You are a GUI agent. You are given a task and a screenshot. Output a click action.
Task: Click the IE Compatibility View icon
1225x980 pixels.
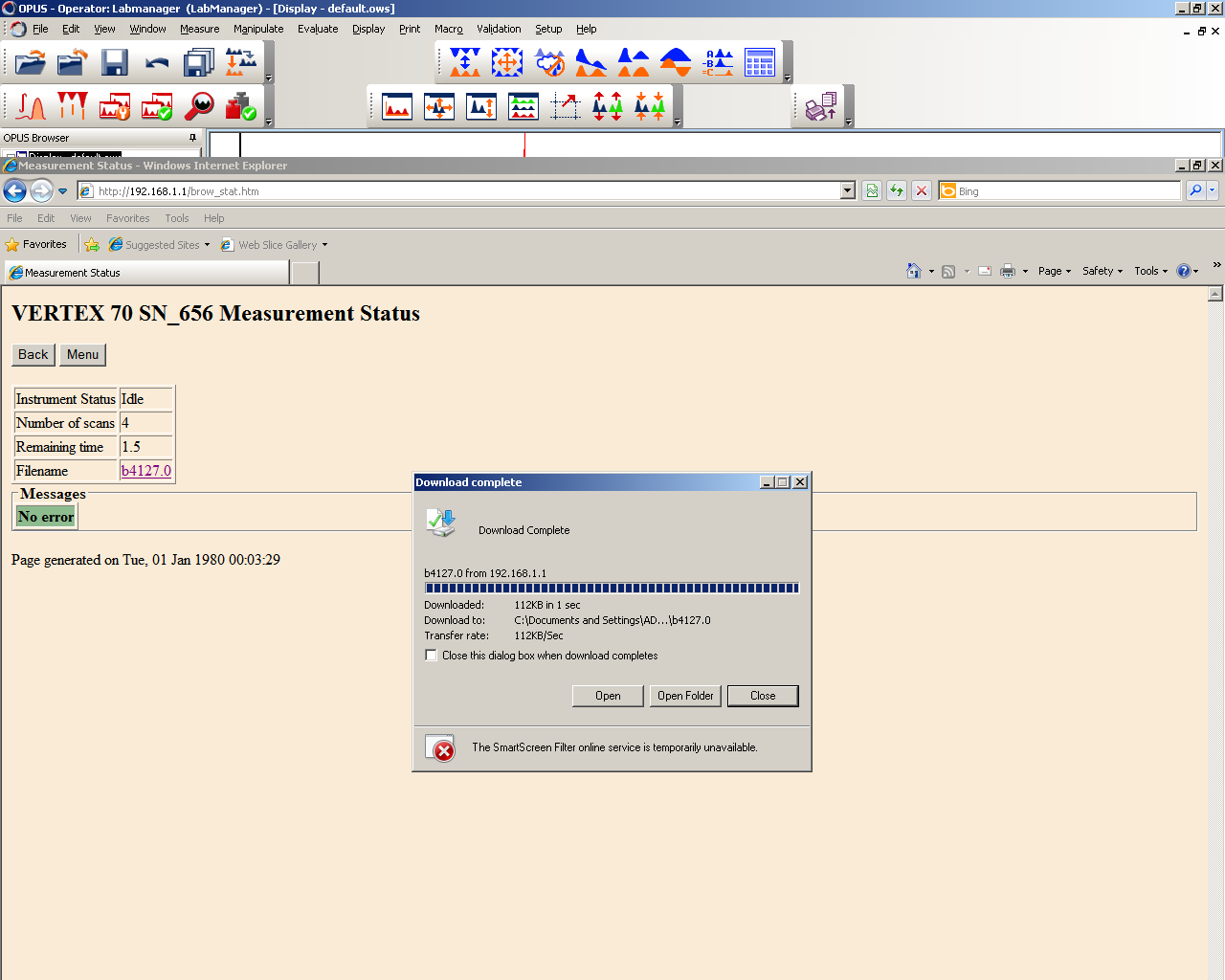pyautogui.click(x=872, y=190)
